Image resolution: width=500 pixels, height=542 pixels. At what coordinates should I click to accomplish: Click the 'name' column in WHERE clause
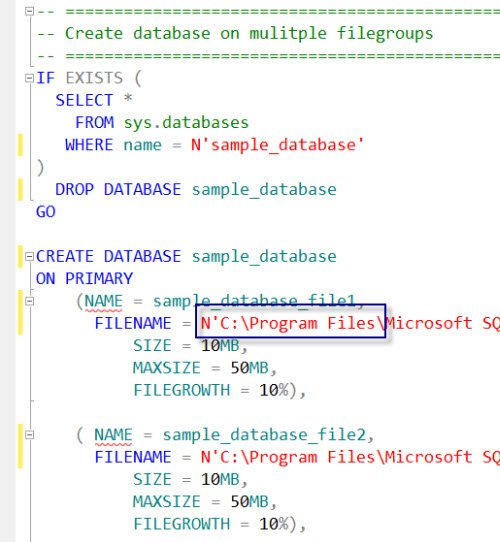[142, 145]
